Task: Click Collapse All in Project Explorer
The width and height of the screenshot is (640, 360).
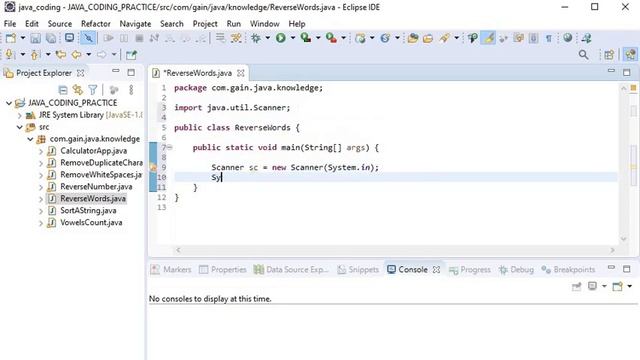Action: pos(63,90)
